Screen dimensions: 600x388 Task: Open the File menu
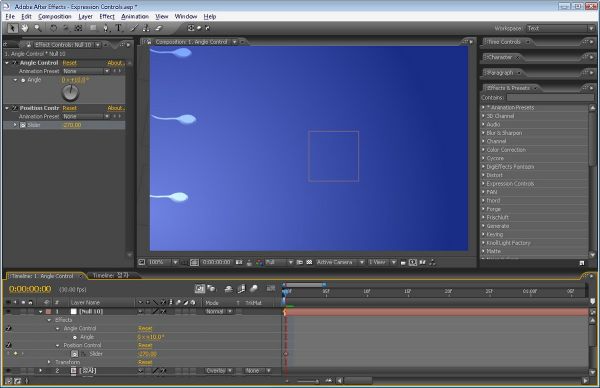[x=10, y=16]
